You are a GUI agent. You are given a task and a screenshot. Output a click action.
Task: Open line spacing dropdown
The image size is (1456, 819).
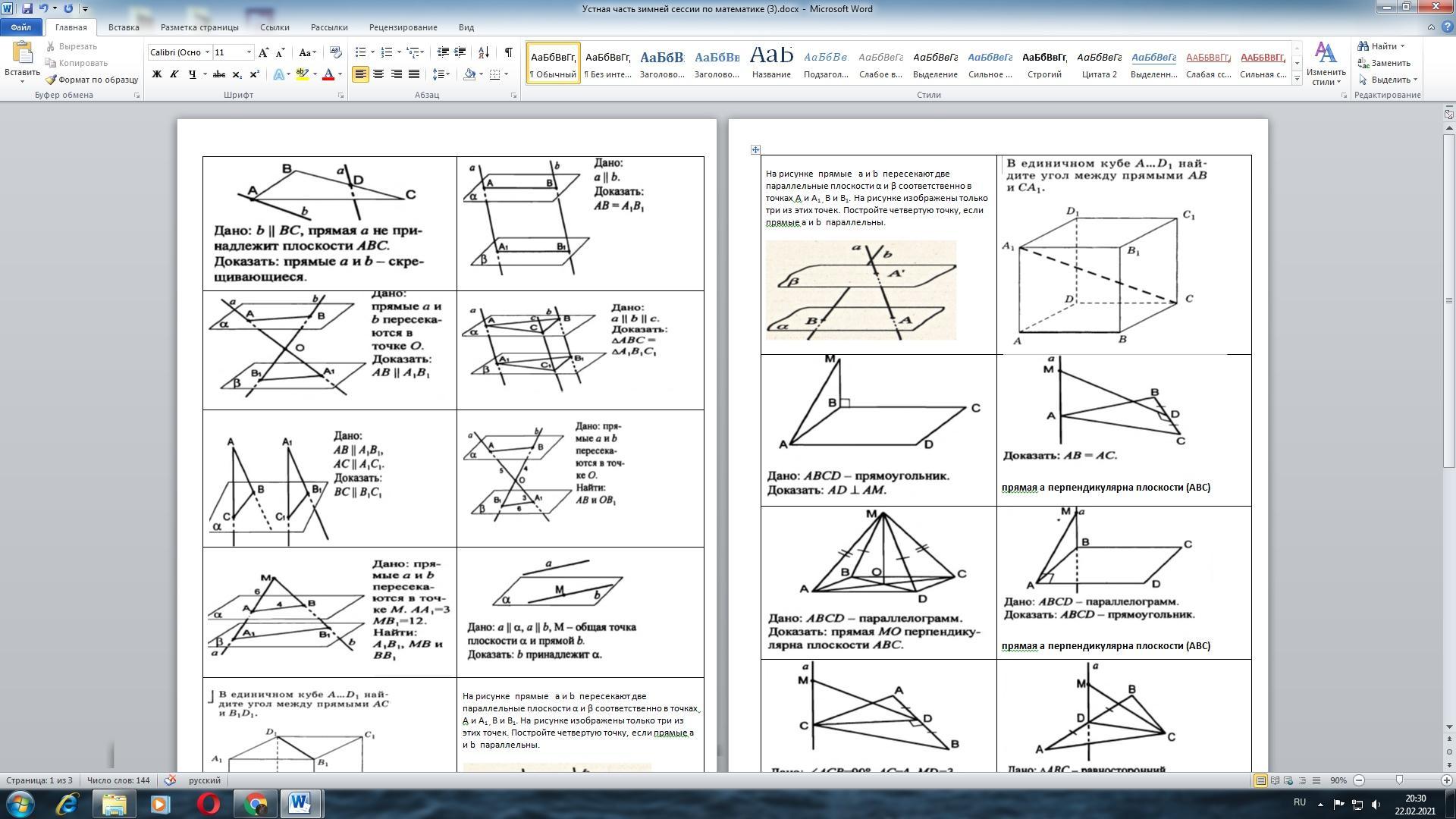[x=441, y=74]
